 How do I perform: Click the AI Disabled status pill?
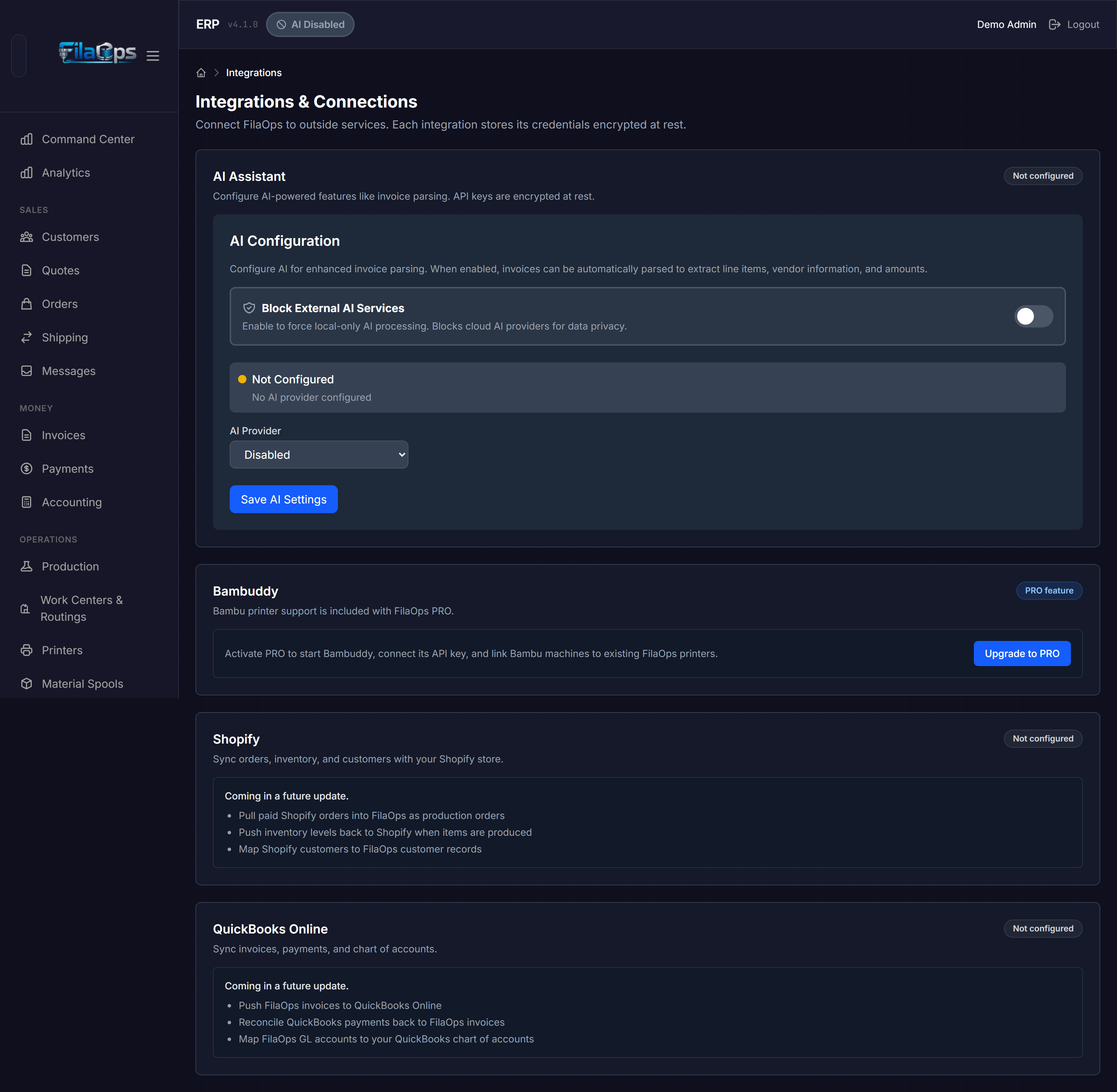pos(310,25)
